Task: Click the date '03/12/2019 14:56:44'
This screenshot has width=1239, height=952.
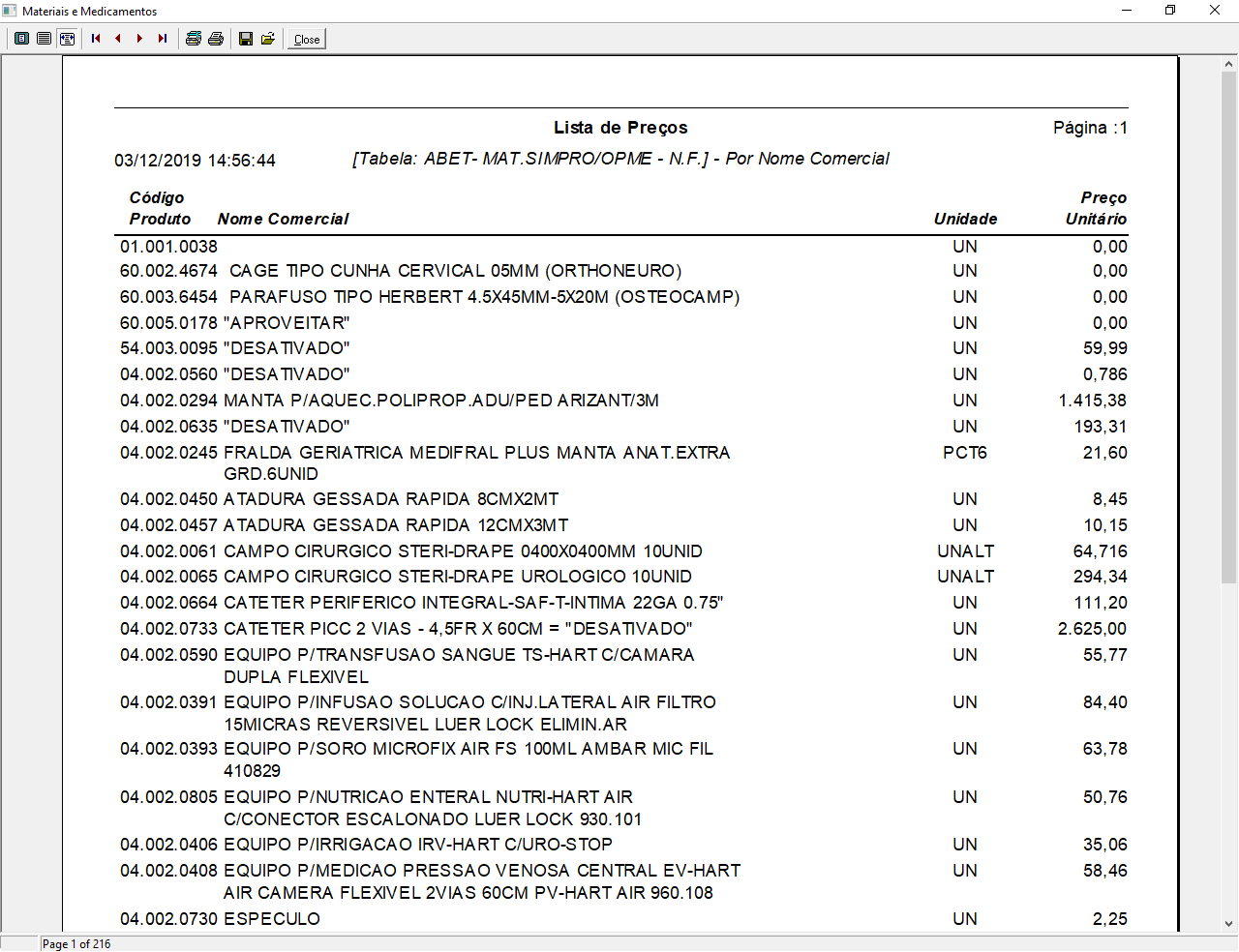Action: [195, 161]
